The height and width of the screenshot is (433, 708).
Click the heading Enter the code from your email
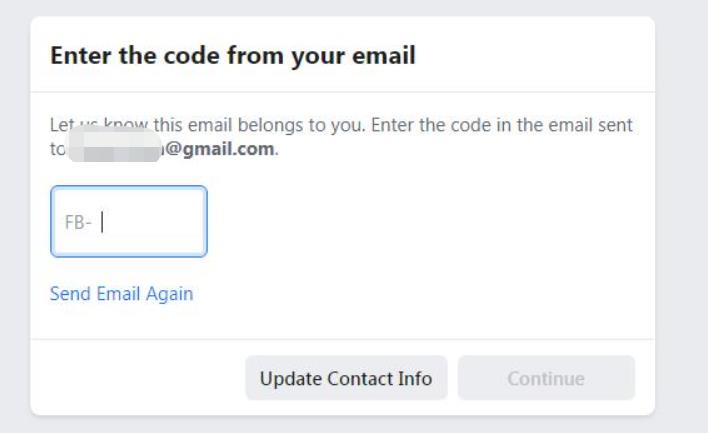[232, 56]
